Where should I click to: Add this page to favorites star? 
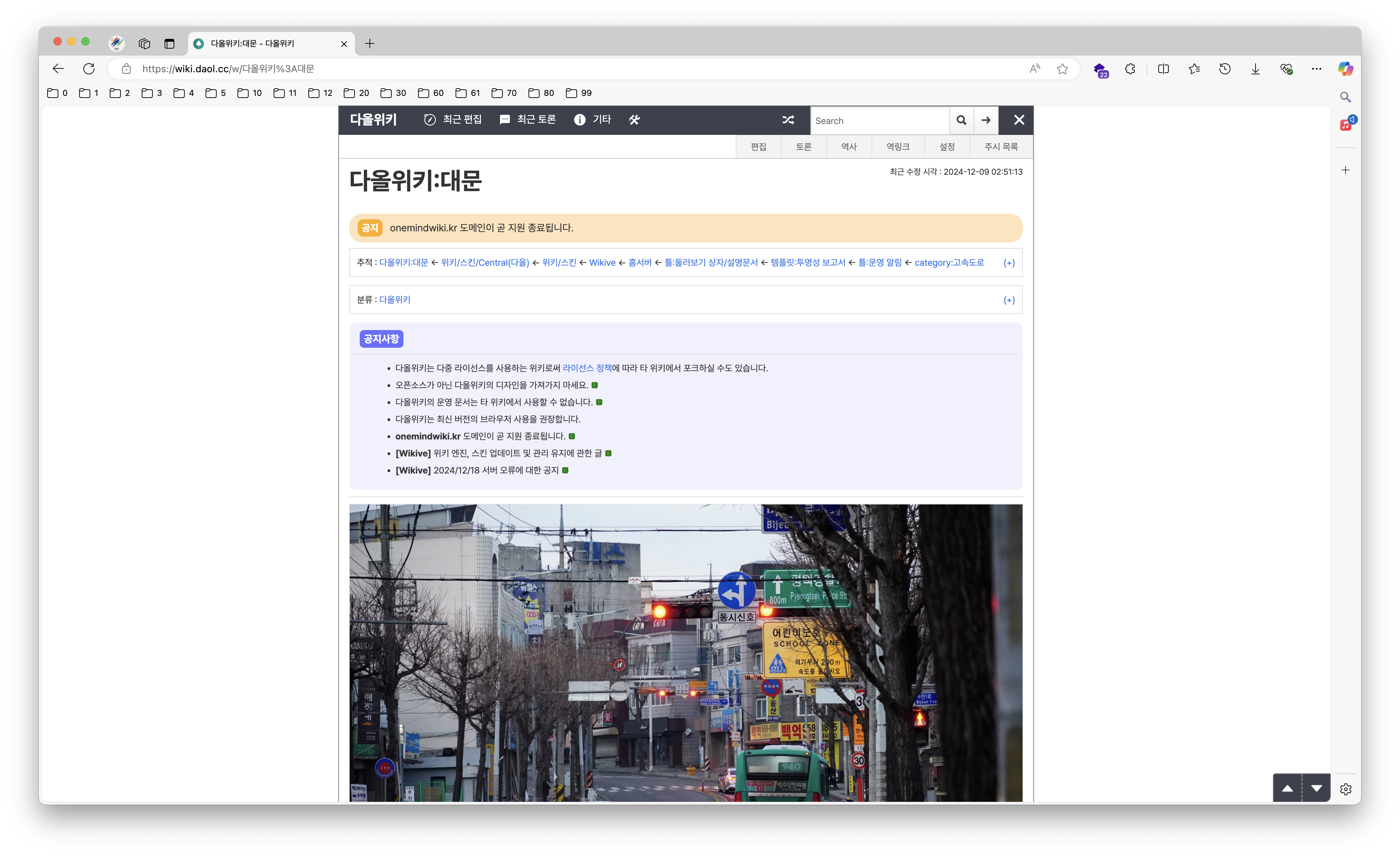[1062, 69]
